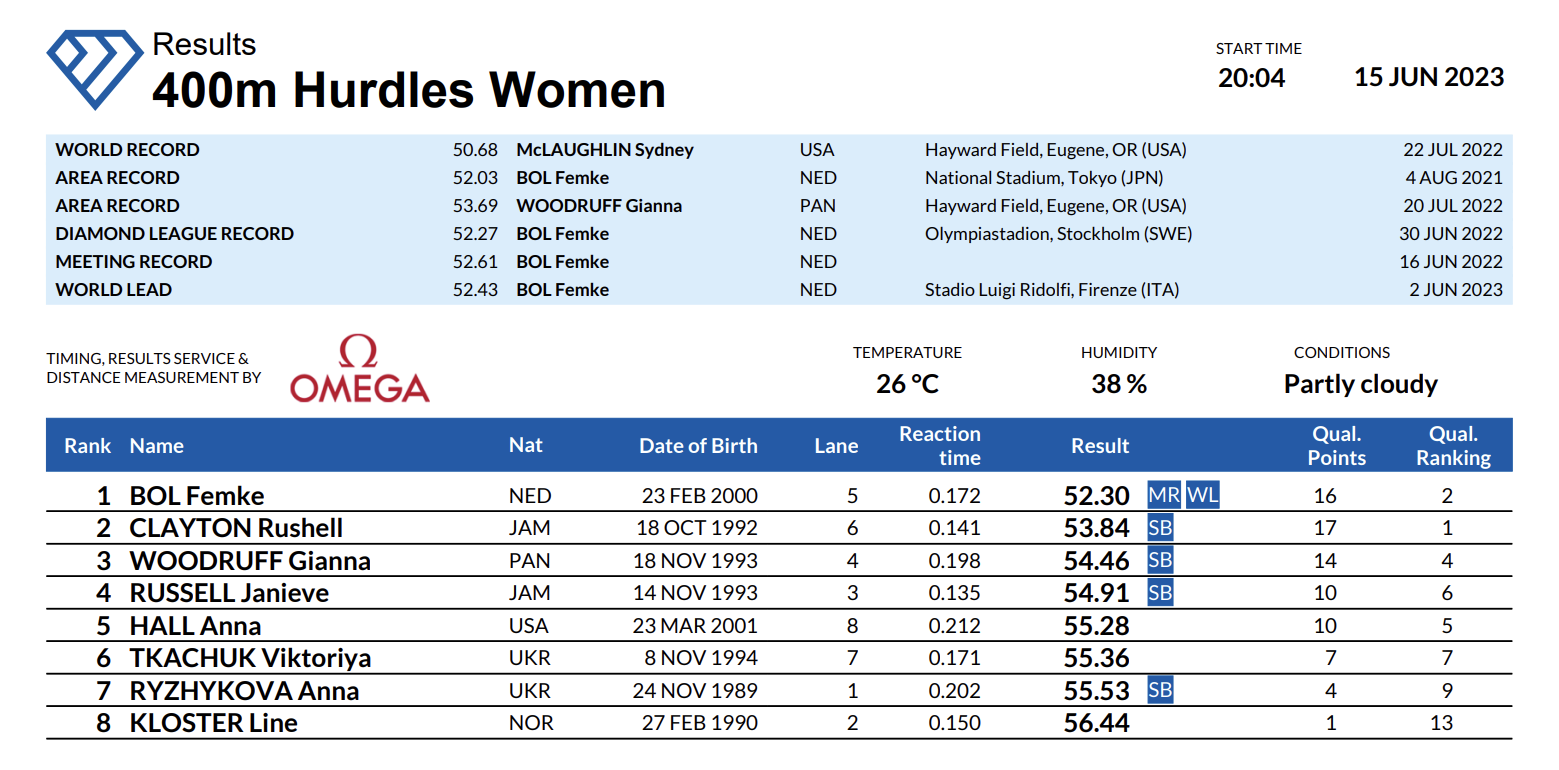Click the Qual. Points column header
The width and height of the screenshot is (1559, 770).
tap(1336, 446)
